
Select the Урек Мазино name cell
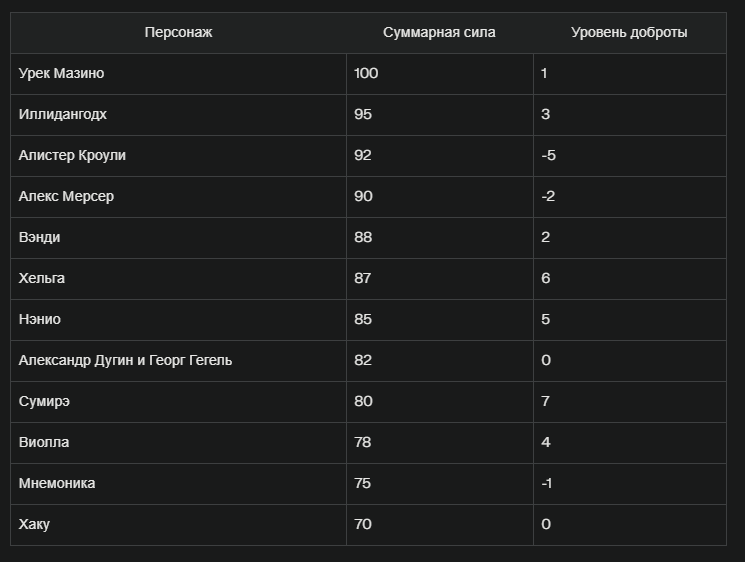(x=178, y=74)
